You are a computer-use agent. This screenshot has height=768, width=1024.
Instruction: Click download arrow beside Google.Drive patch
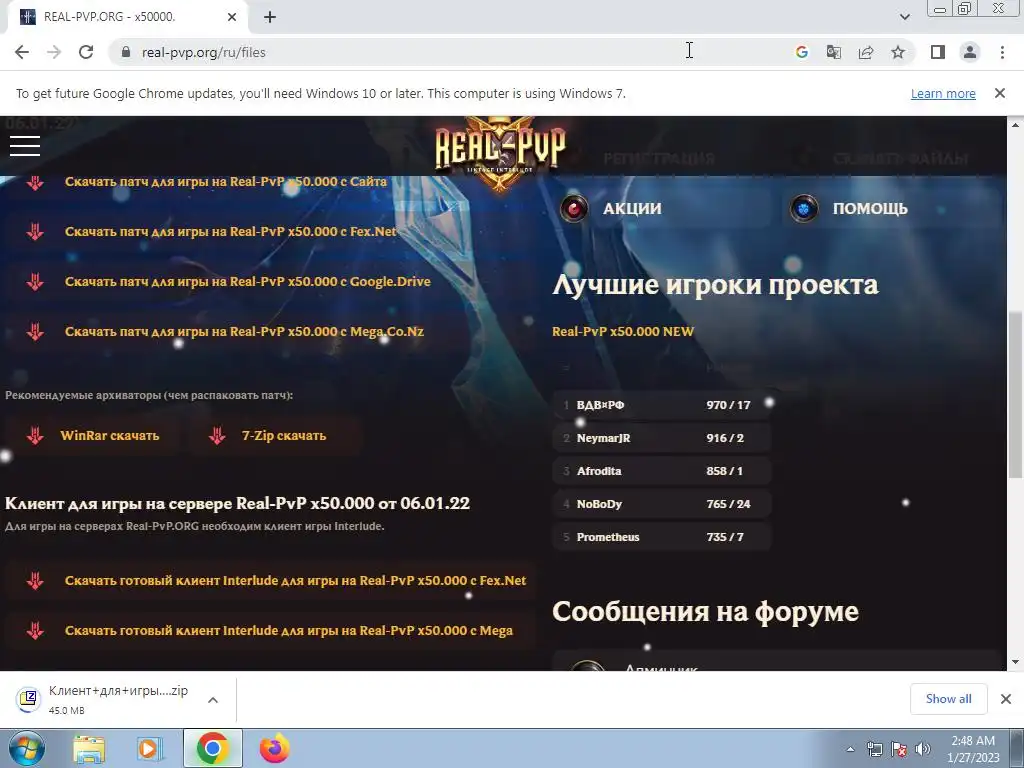click(x=35, y=281)
